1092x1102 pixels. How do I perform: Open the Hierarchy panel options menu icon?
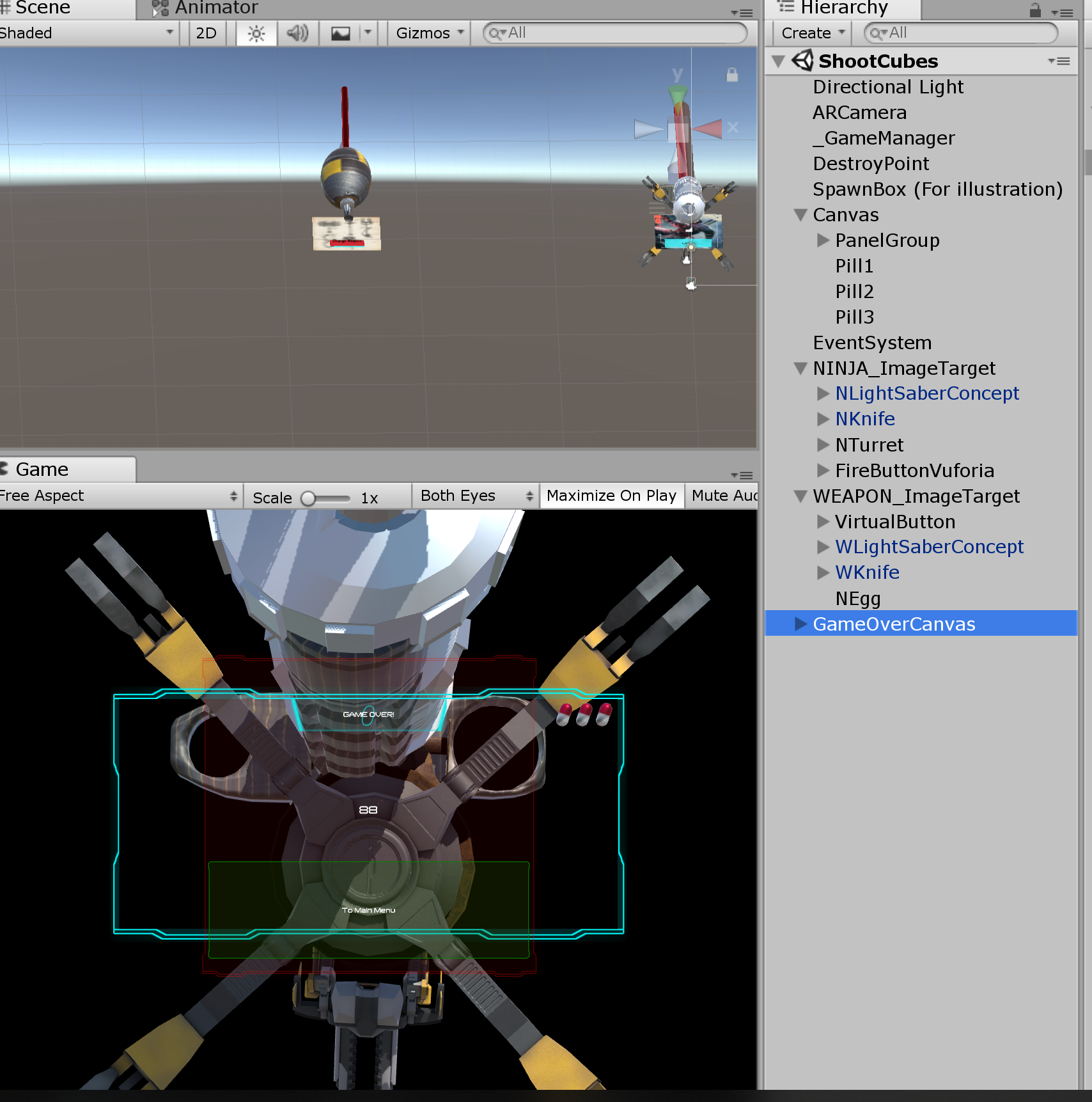1063,13
